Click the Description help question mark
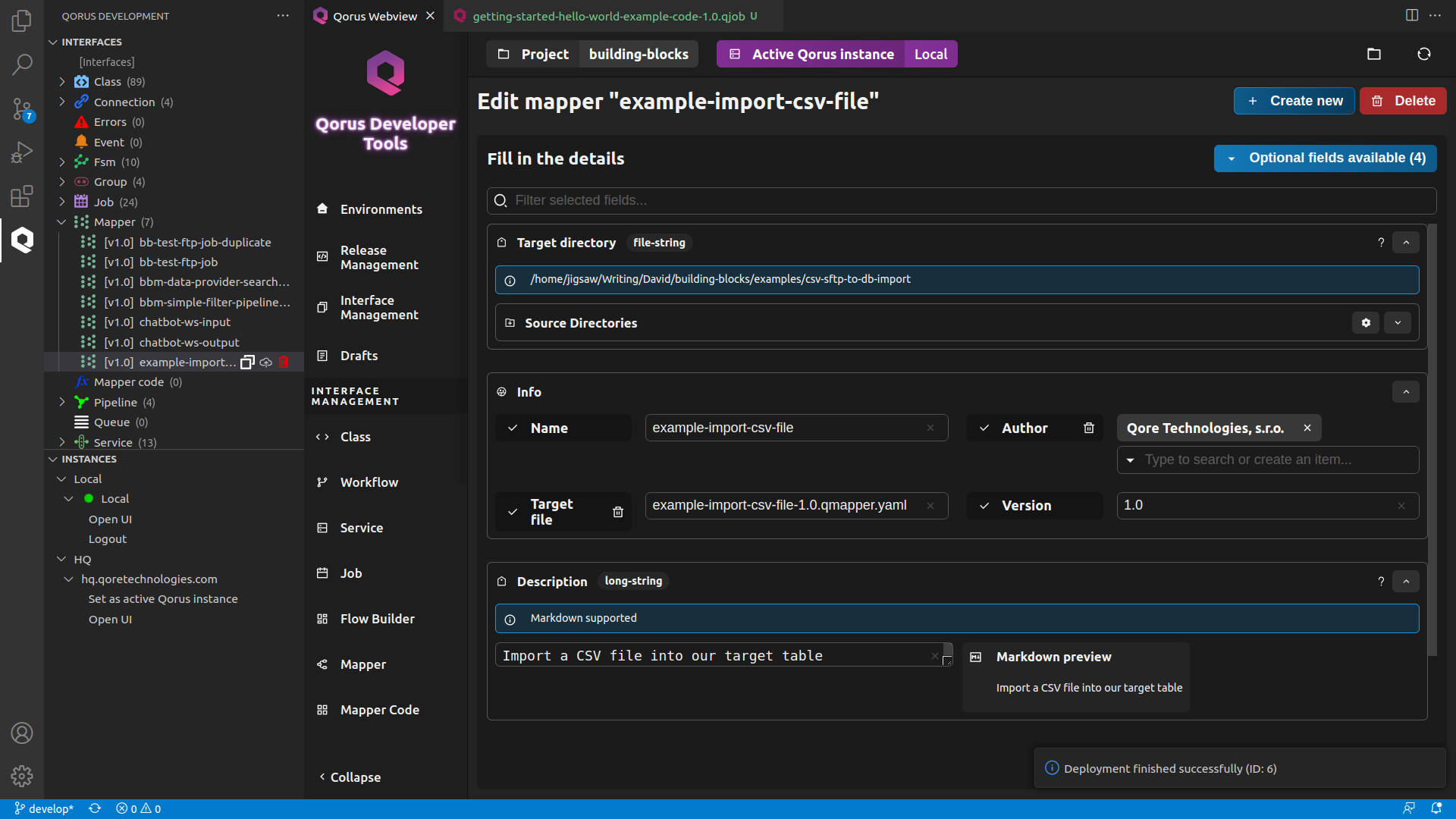The width and height of the screenshot is (1456, 819). point(1380,582)
